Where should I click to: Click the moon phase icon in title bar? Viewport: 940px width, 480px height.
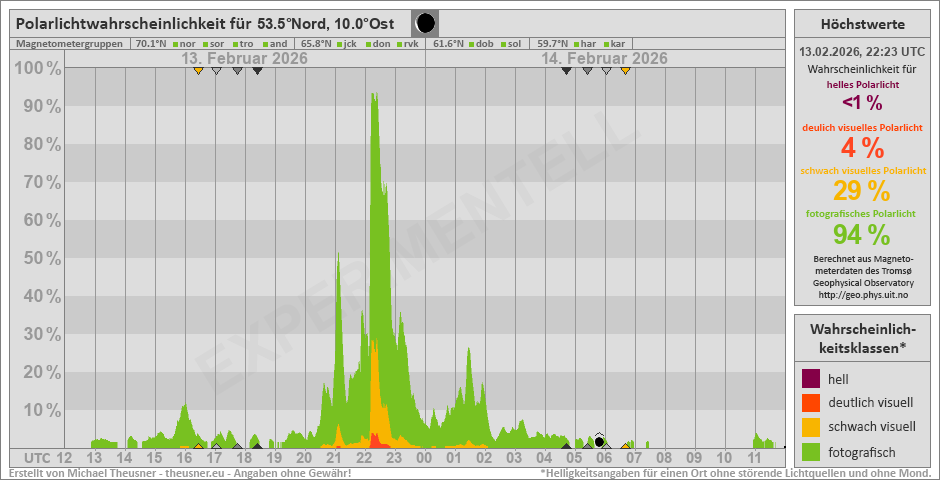tap(425, 23)
